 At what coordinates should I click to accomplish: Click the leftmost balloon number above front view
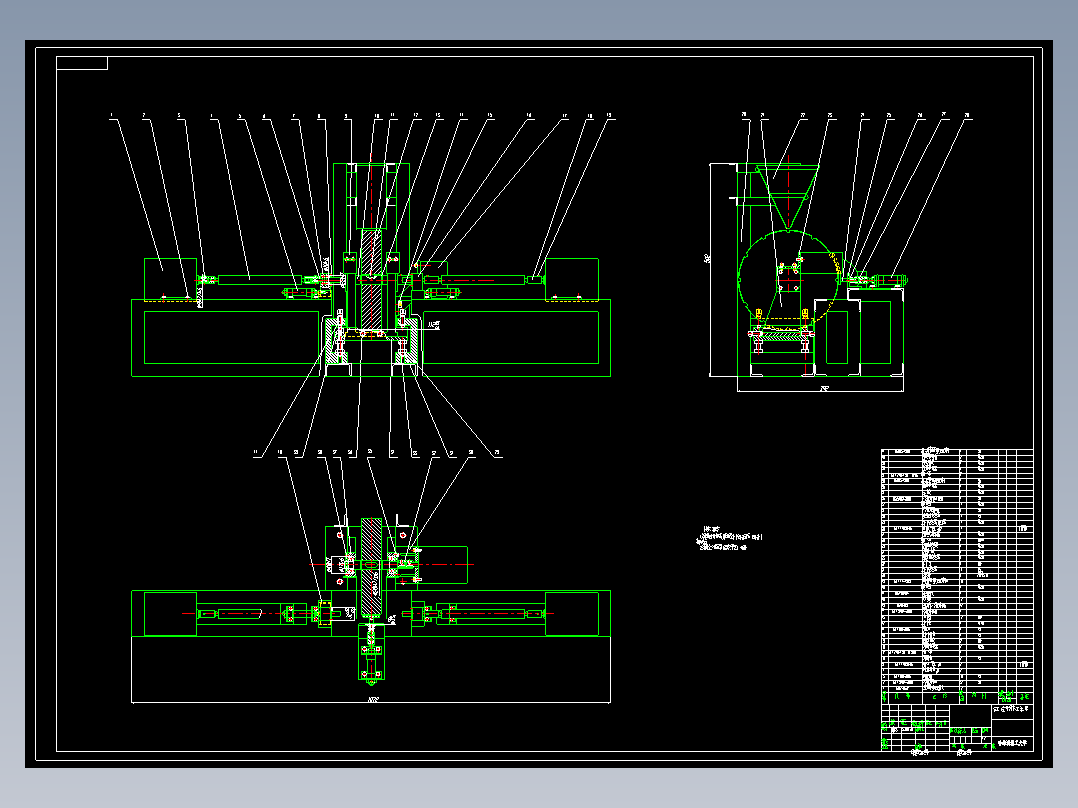pos(111,116)
